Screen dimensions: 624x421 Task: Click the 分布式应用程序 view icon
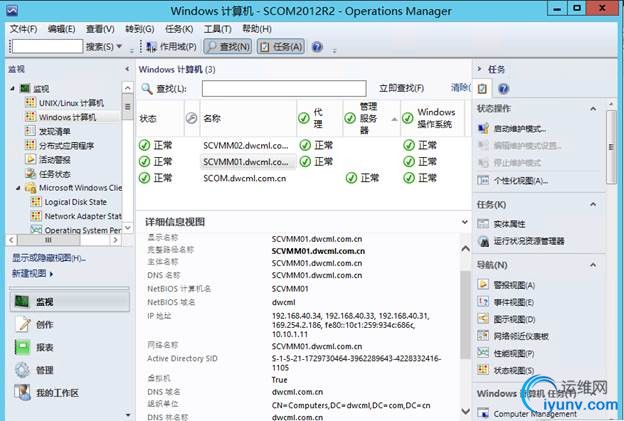30,145
